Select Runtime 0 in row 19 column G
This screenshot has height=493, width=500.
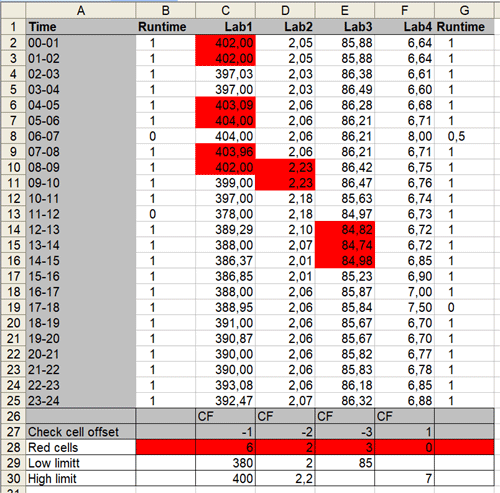[464, 307]
